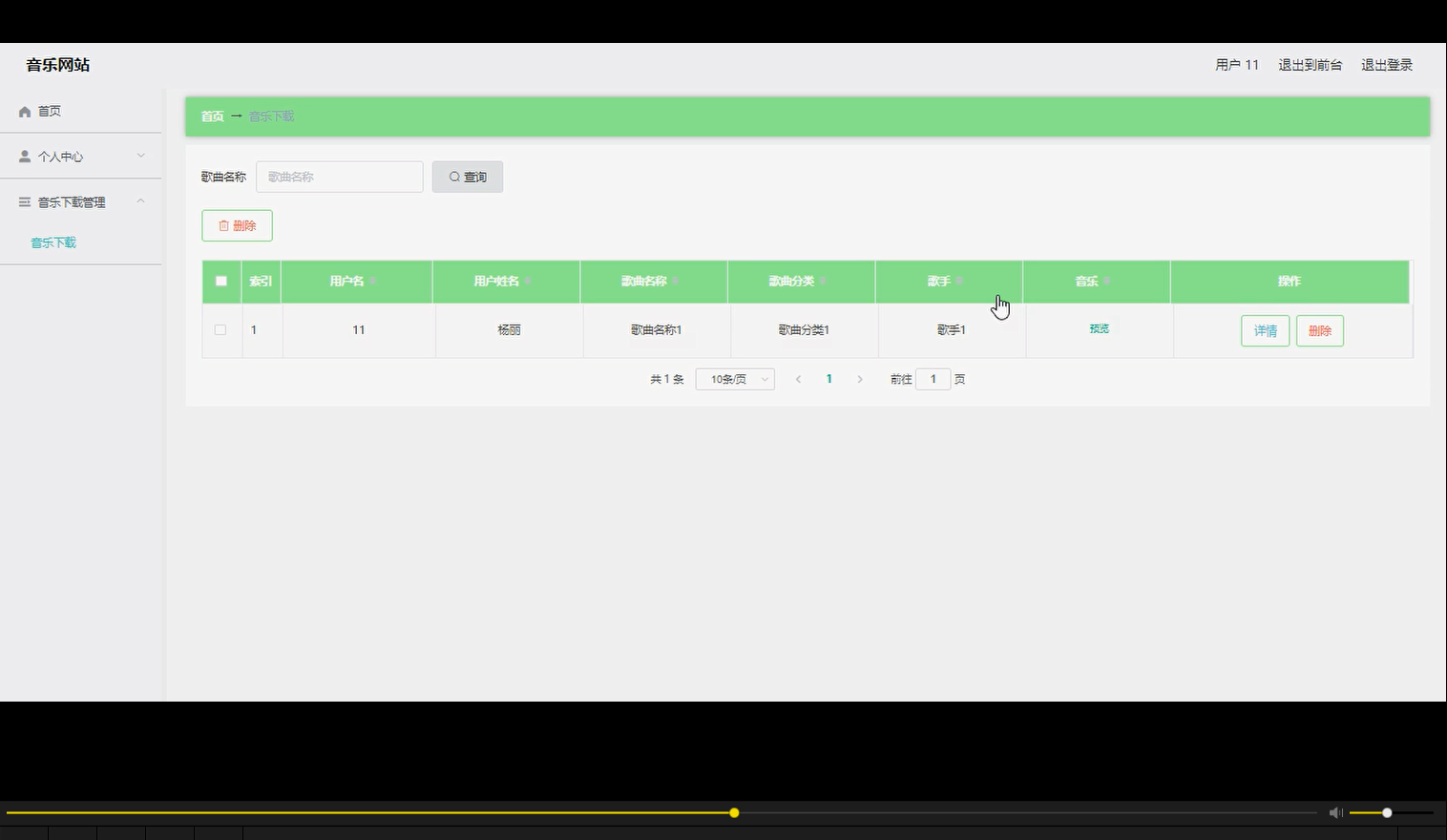Click the trash icon in 删除 button
The image size is (1447, 840).
coord(224,226)
